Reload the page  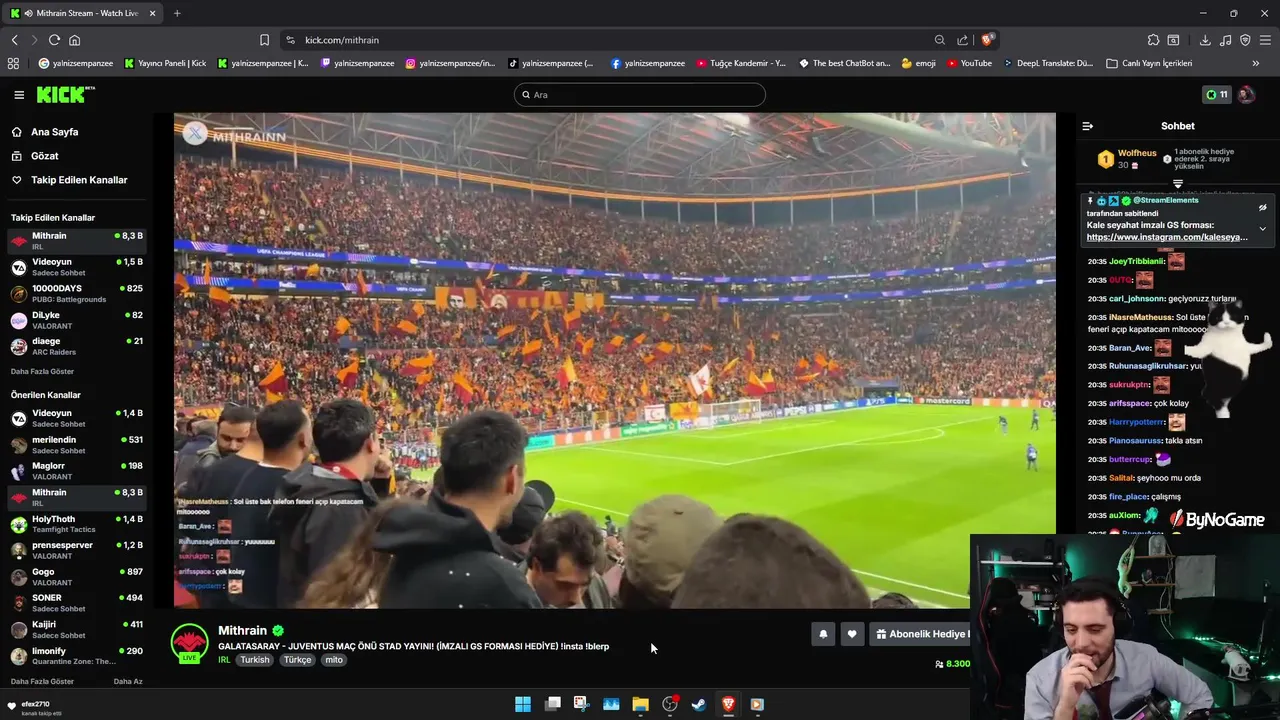click(54, 40)
